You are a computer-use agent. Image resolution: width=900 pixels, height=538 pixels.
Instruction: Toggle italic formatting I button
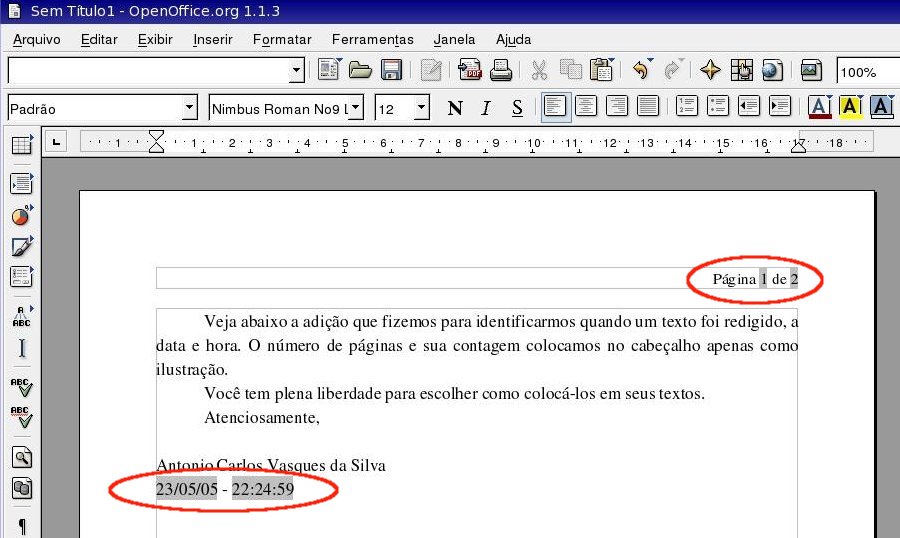[x=486, y=108]
